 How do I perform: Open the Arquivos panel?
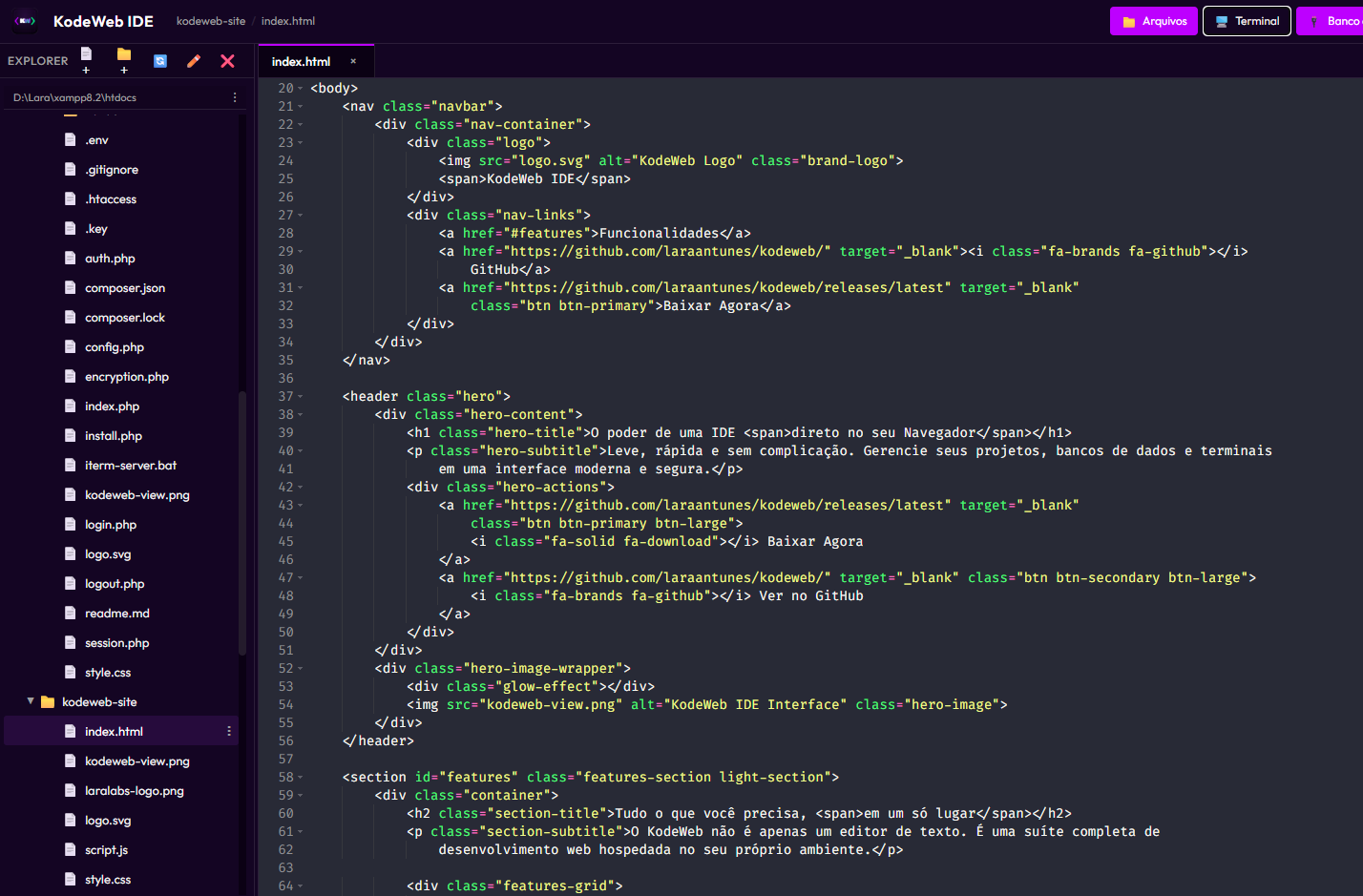click(1154, 21)
